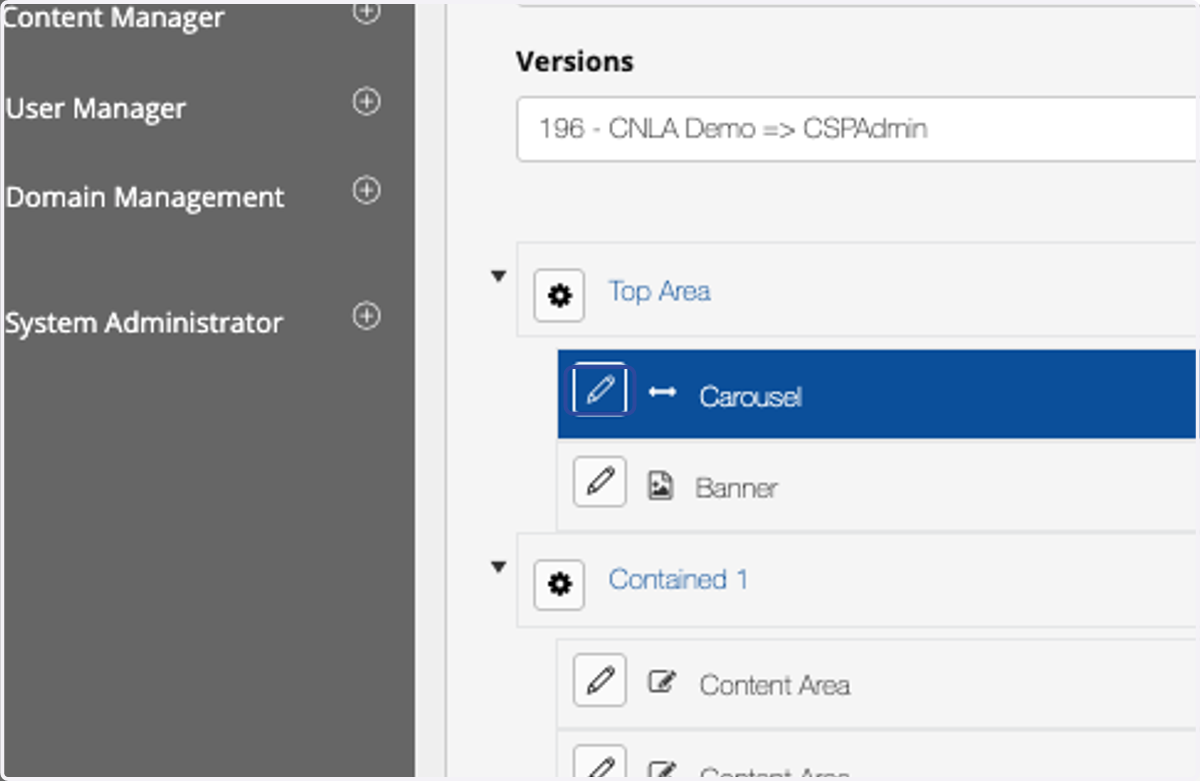Edit the Banner with pencil icon
The height and width of the screenshot is (781, 1200).
(x=599, y=483)
